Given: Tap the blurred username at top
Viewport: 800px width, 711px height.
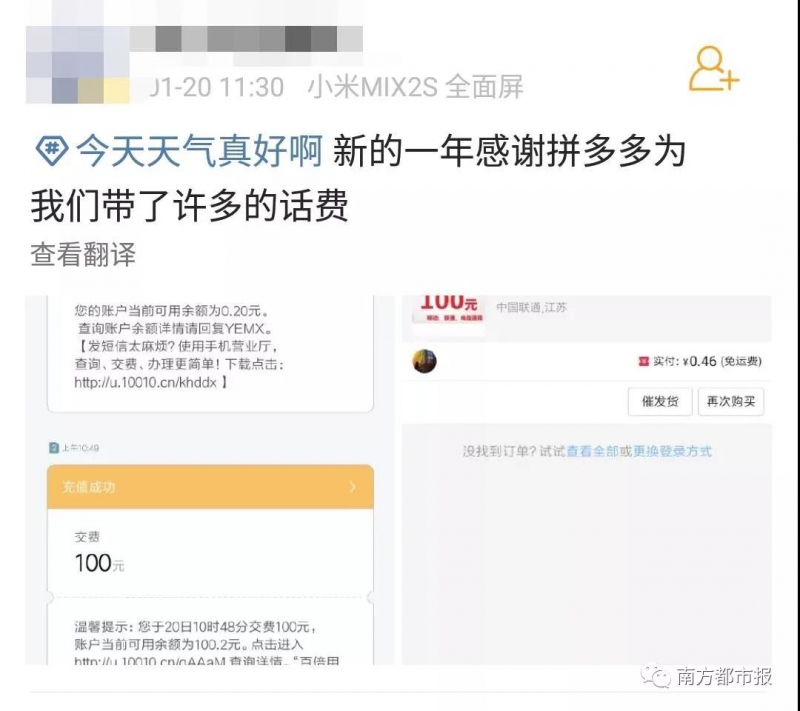Looking at the screenshot, I should click(x=246, y=39).
